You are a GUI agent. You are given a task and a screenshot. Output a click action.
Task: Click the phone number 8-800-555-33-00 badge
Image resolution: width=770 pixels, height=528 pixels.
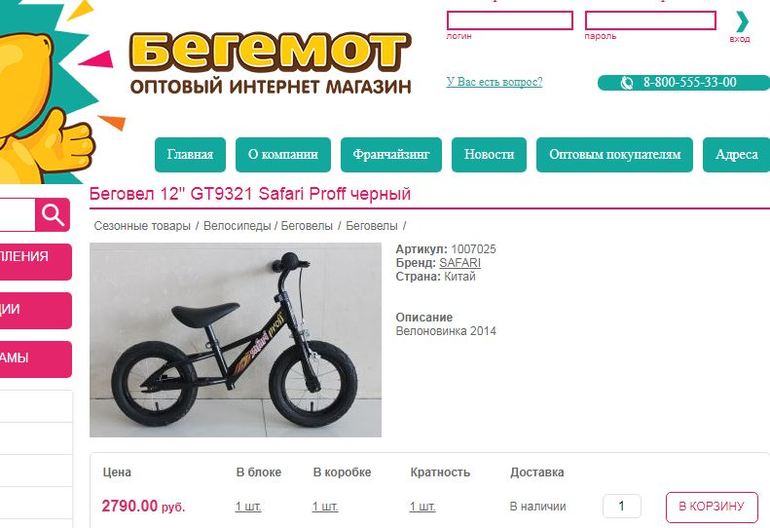point(684,83)
